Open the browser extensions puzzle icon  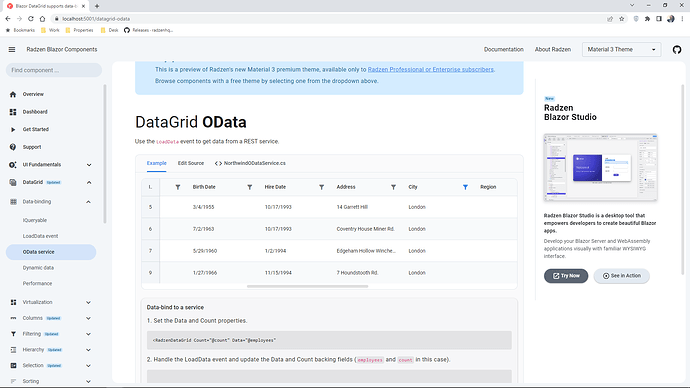[647, 19]
